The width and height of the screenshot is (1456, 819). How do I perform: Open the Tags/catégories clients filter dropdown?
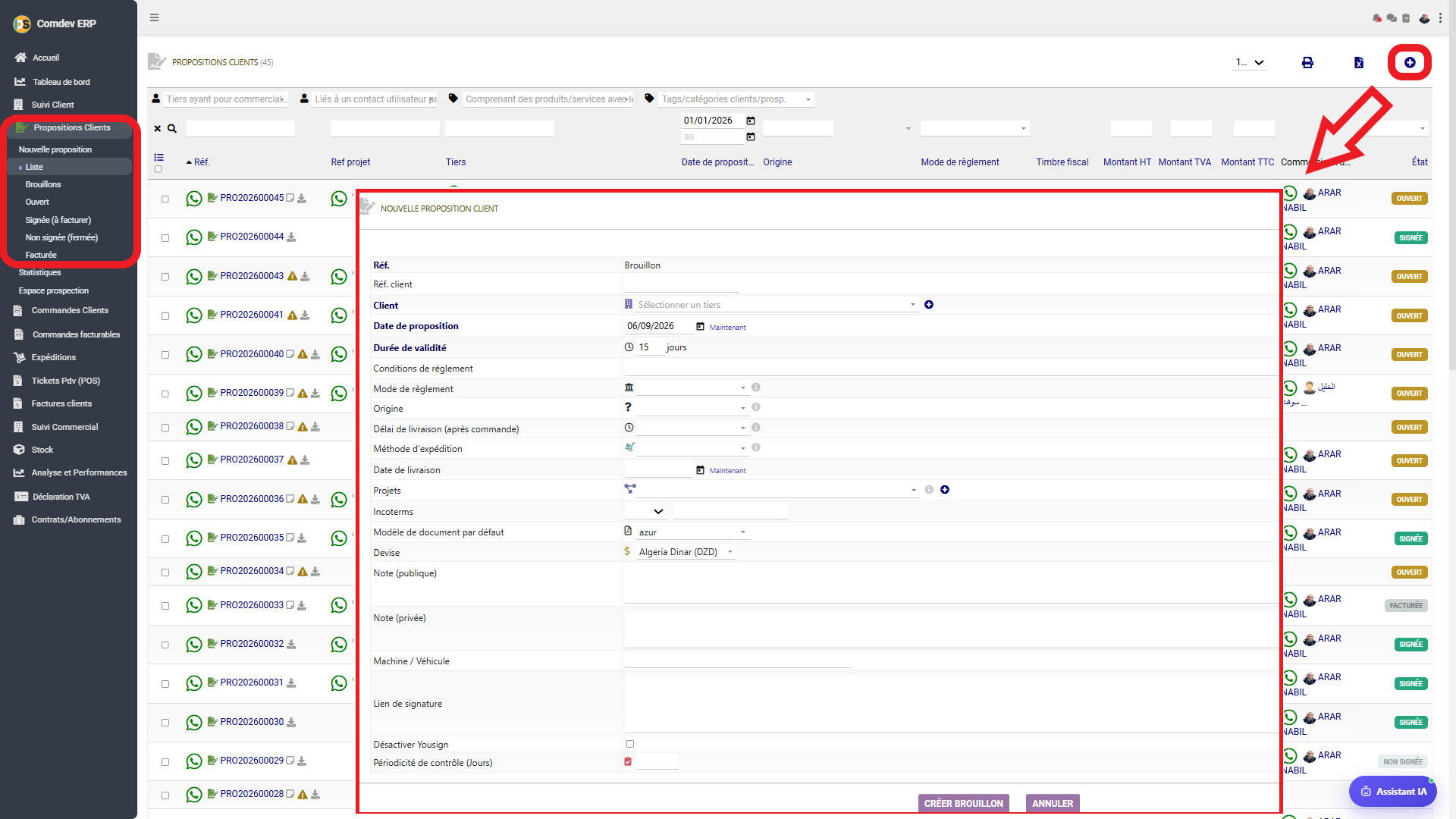(736, 99)
